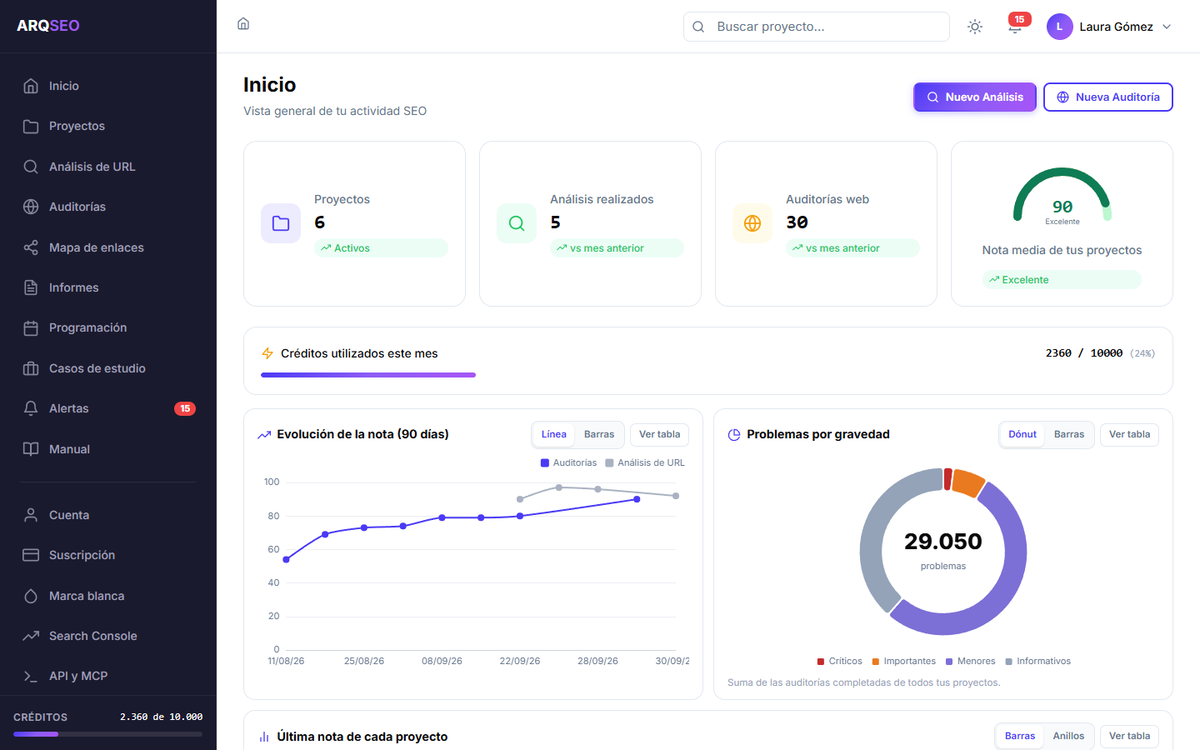Open Inicio in the sidebar
Image resolution: width=1200 pixels, height=750 pixels.
click(x=108, y=86)
